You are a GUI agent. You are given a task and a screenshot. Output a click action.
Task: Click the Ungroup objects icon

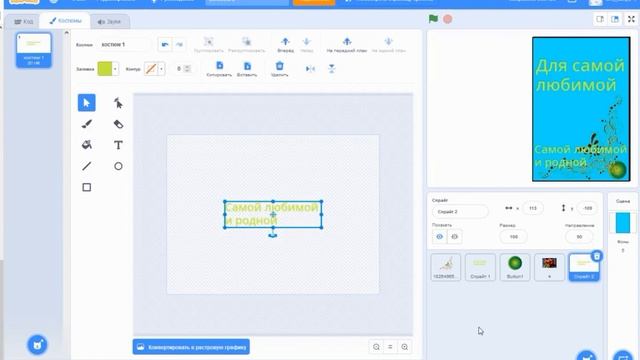coord(247,44)
